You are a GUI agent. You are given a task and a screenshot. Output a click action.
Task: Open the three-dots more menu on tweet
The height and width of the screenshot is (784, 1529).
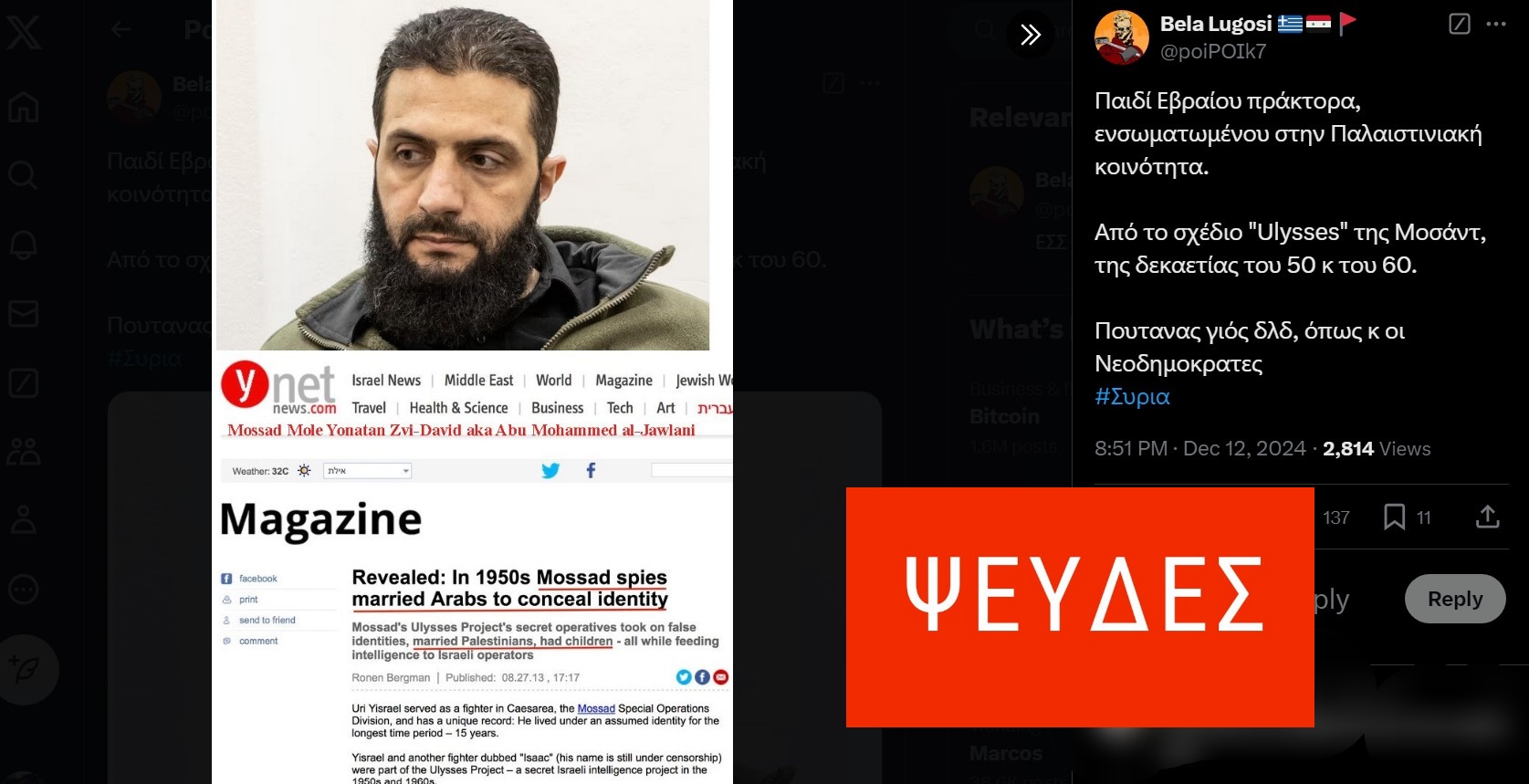(1496, 25)
